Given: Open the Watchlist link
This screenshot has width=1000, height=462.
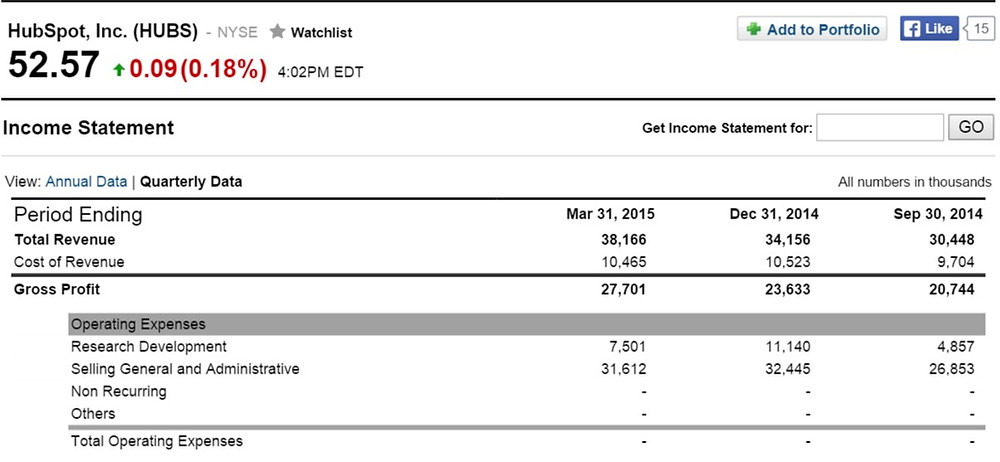Looking at the screenshot, I should [321, 33].
